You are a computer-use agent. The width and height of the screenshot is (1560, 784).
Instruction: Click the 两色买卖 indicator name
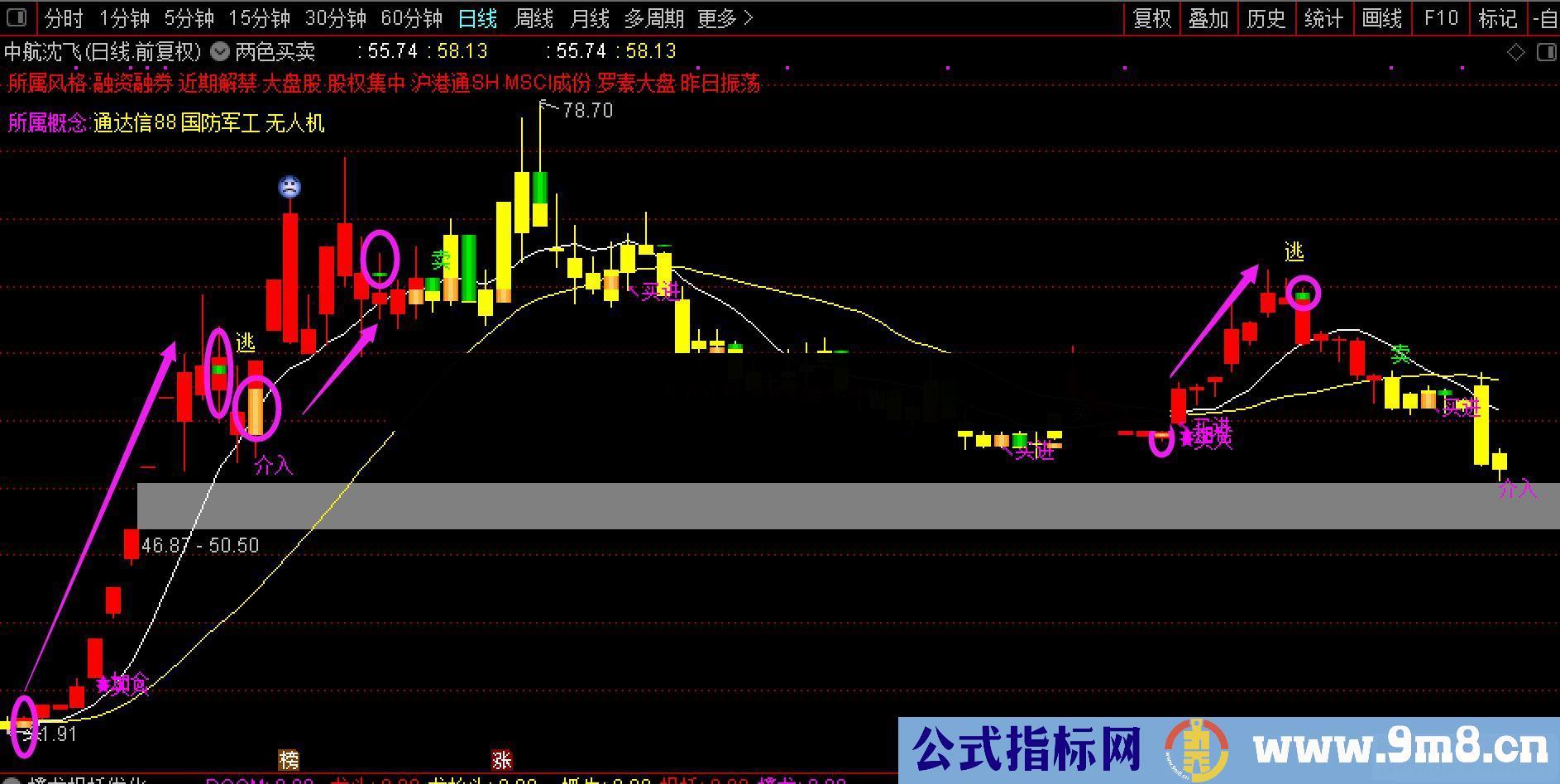click(275, 52)
